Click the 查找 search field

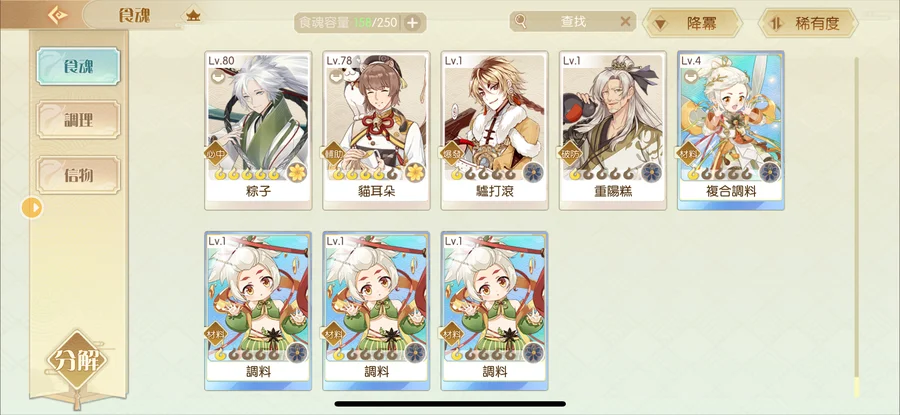[573, 22]
